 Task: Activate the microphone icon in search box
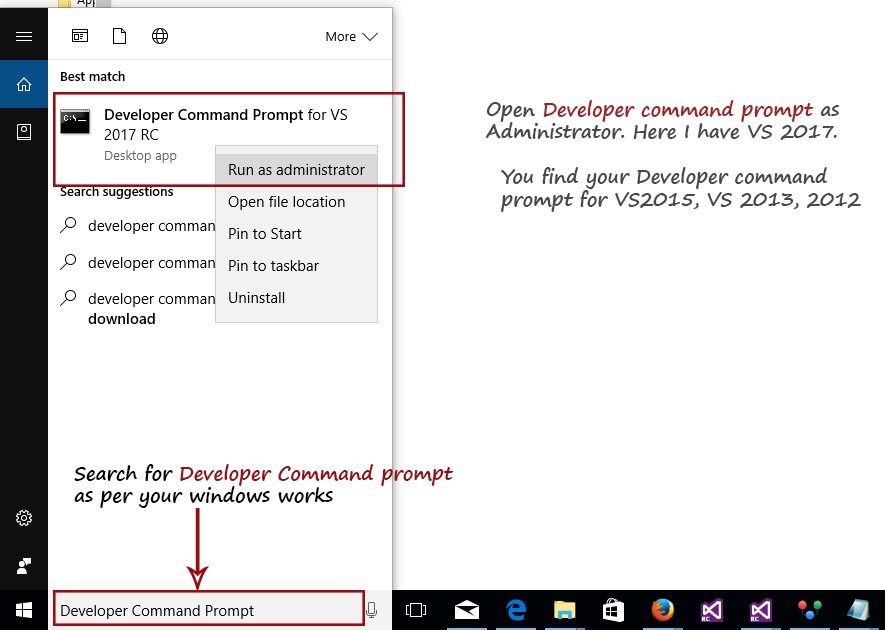point(371,610)
